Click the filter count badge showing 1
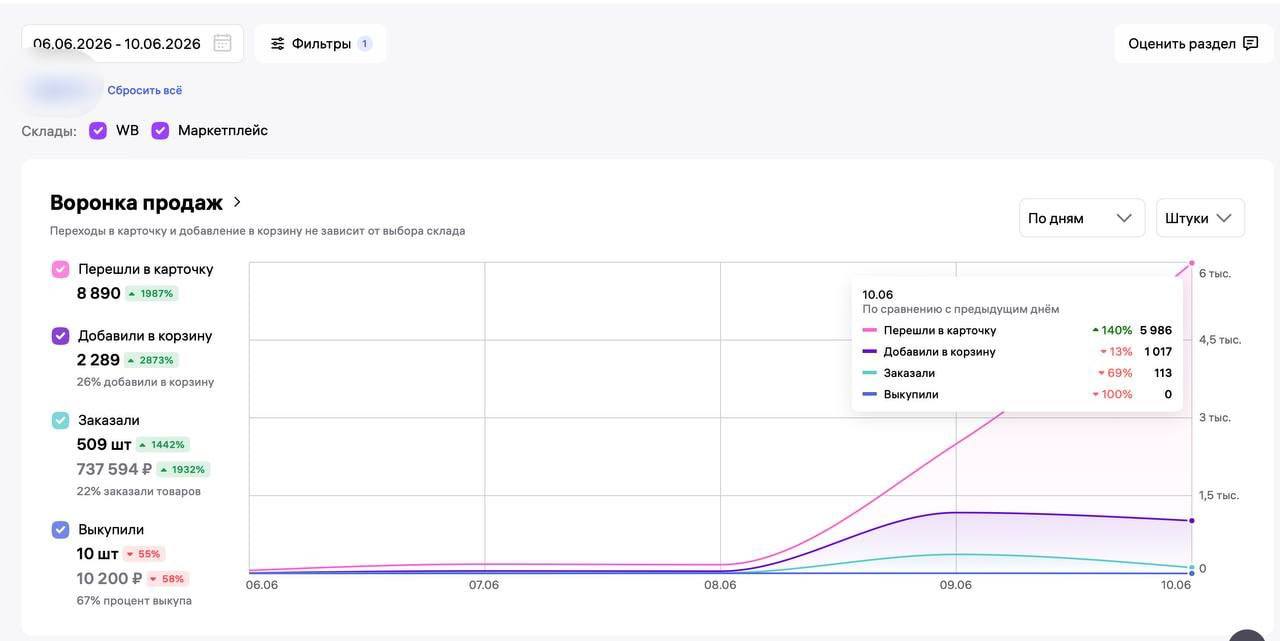 pos(364,43)
